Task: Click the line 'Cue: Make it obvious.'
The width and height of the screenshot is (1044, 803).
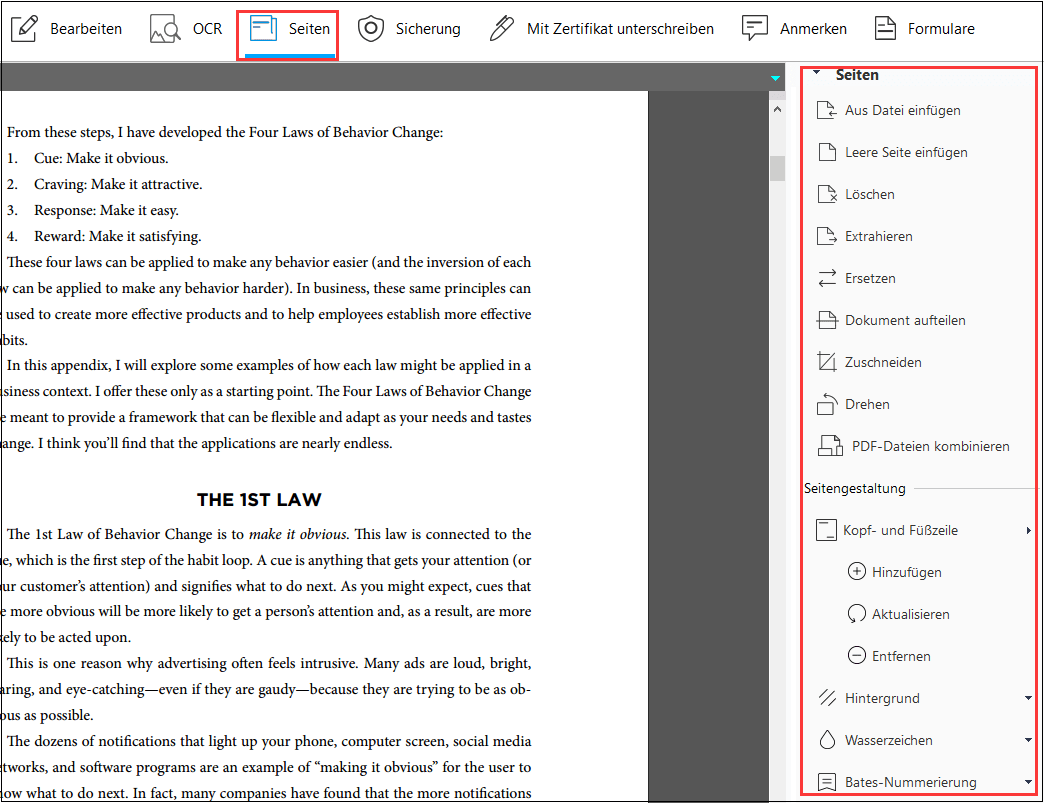Action: (x=101, y=158)
